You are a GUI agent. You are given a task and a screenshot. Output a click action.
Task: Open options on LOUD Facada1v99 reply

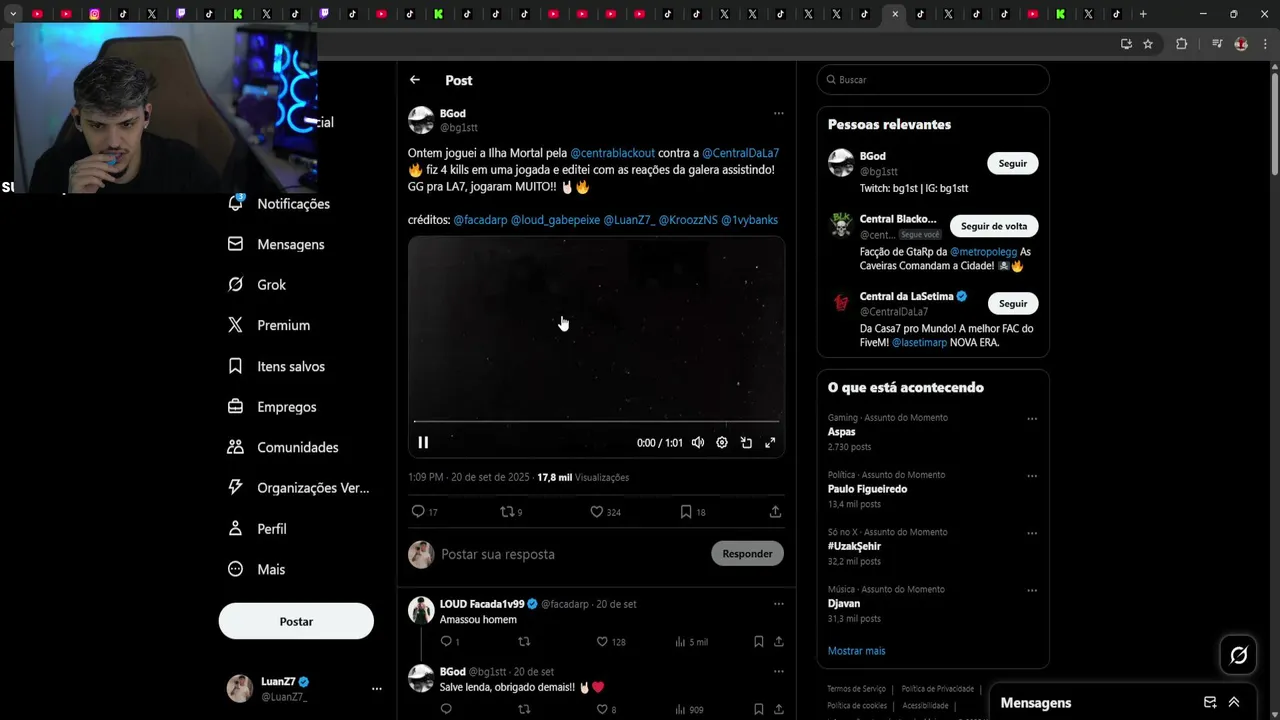tap(778, 604)
